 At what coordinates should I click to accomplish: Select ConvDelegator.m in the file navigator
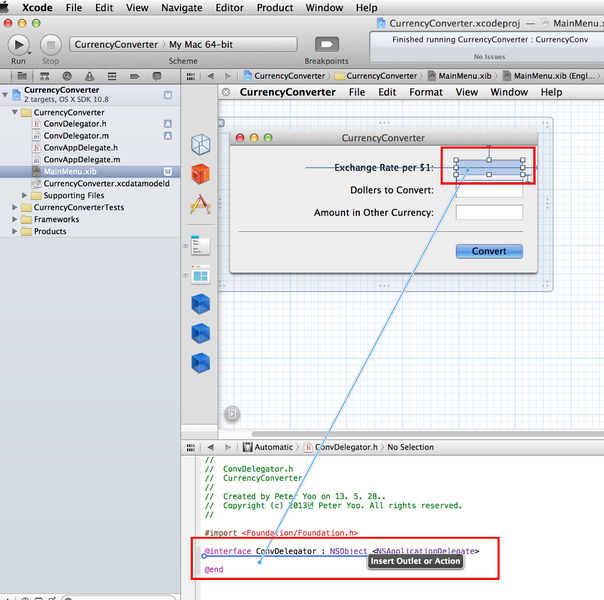pyautogui.click(x=76, y=136)
